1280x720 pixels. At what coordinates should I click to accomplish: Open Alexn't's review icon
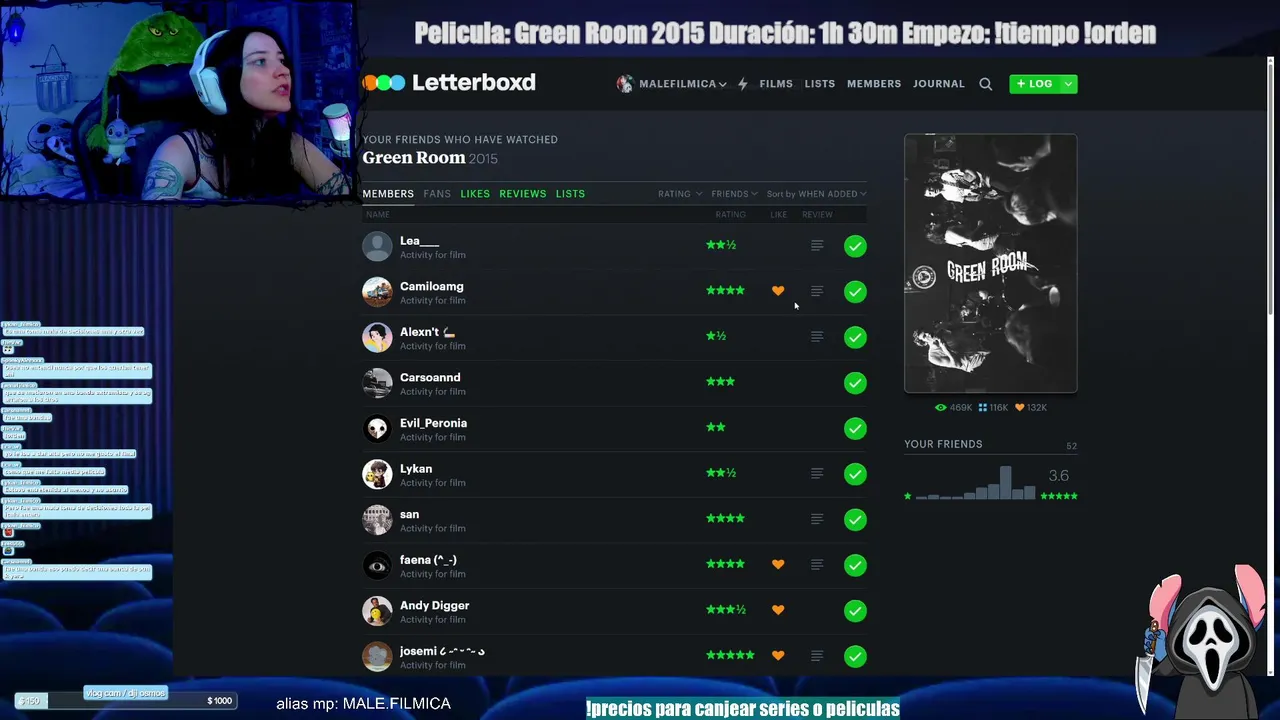pyautogui.click(x=817, y=337)
